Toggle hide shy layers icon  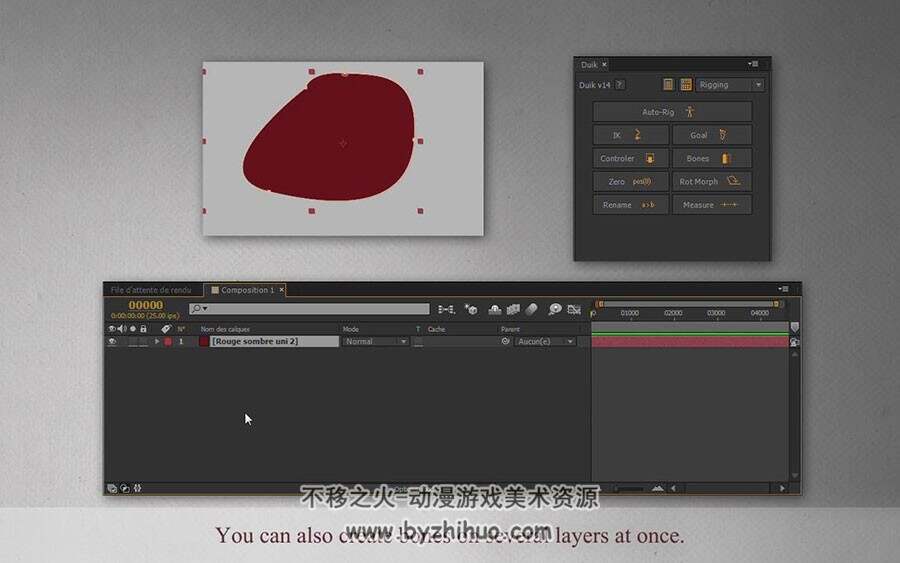[x=494, y=309]
